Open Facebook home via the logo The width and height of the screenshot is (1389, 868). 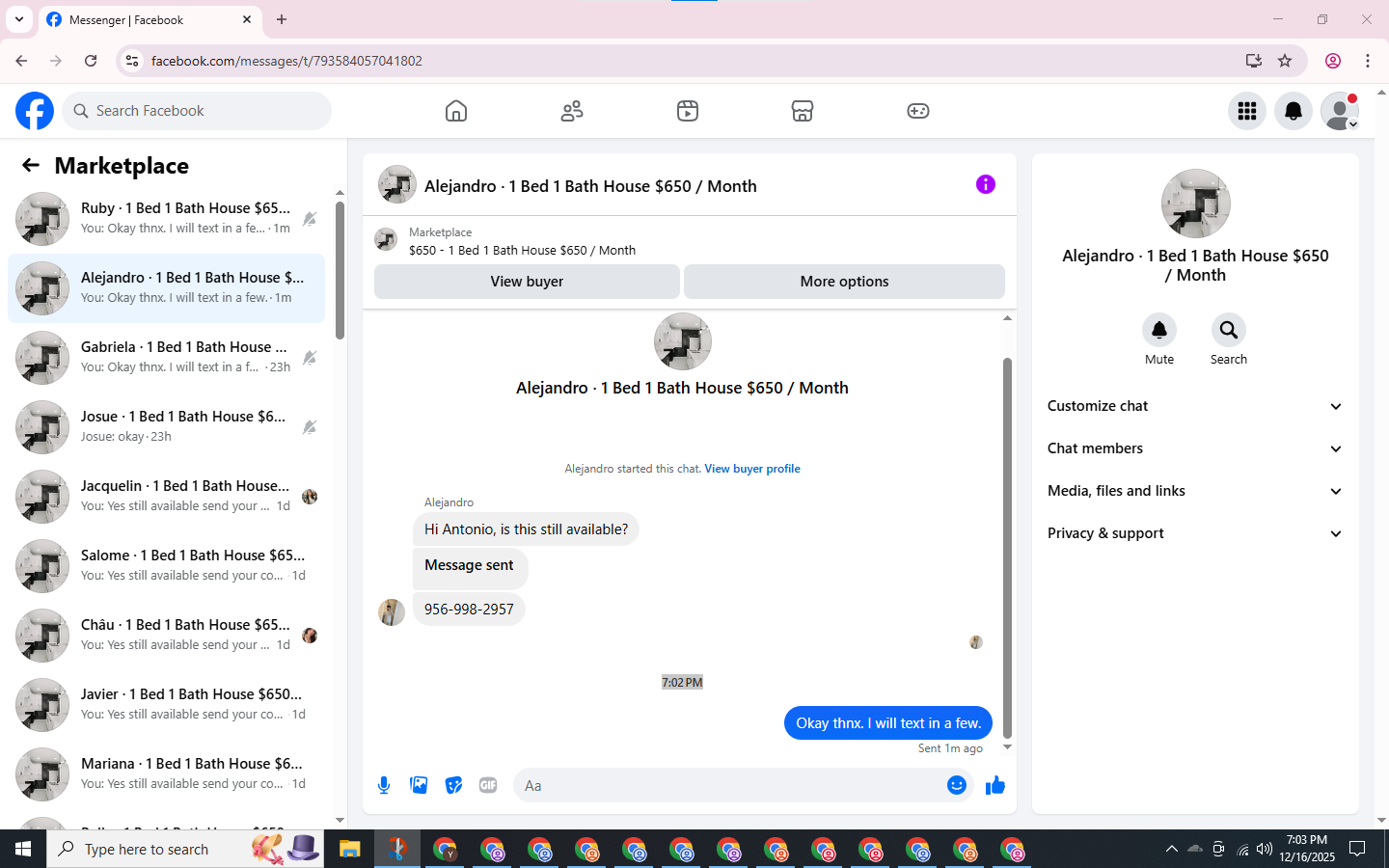pos(35,111)
